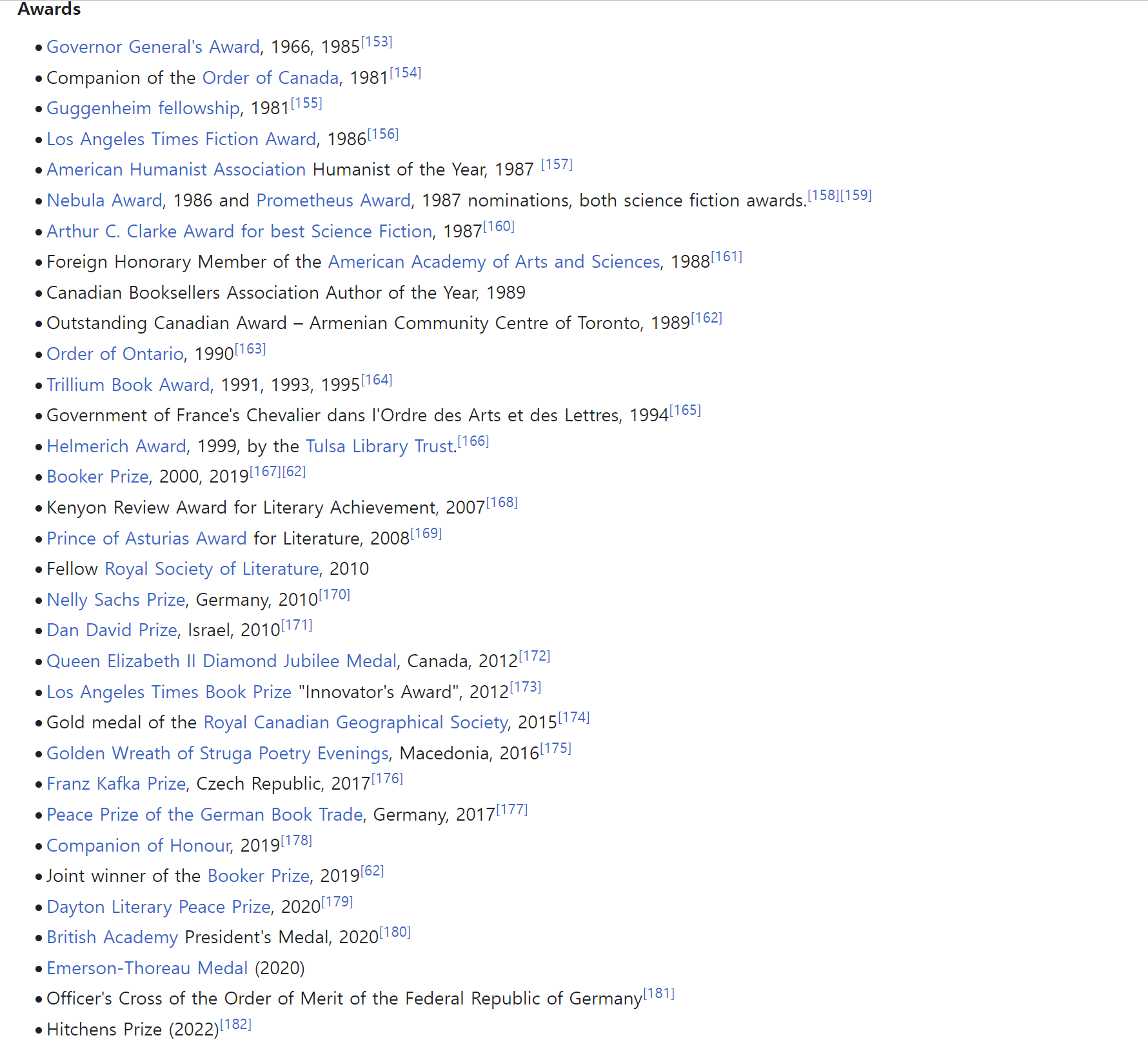Jump to citation [157]
This screenshot has height=1040, width=1148.
[557, 165]
